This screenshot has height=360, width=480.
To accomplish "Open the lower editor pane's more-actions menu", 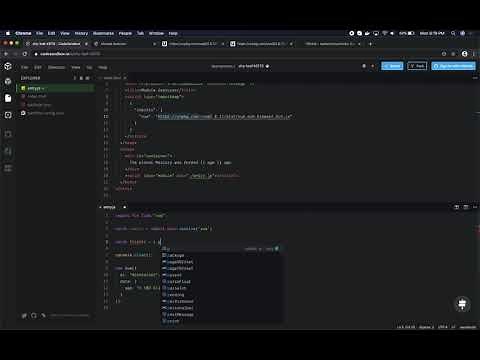I will (x=475, y=207).
